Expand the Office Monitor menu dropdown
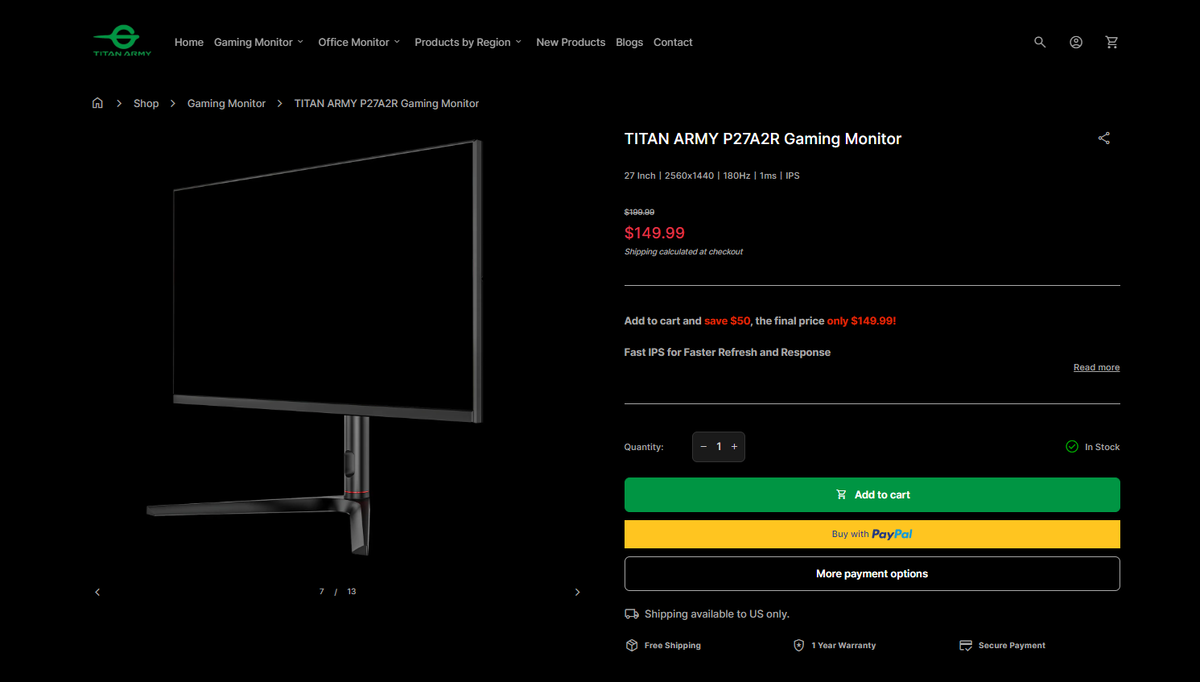 tap(359, 42)
